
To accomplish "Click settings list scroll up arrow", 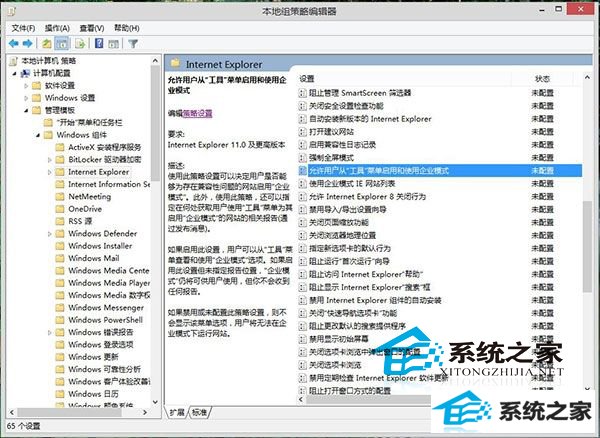I will point(587,78).
